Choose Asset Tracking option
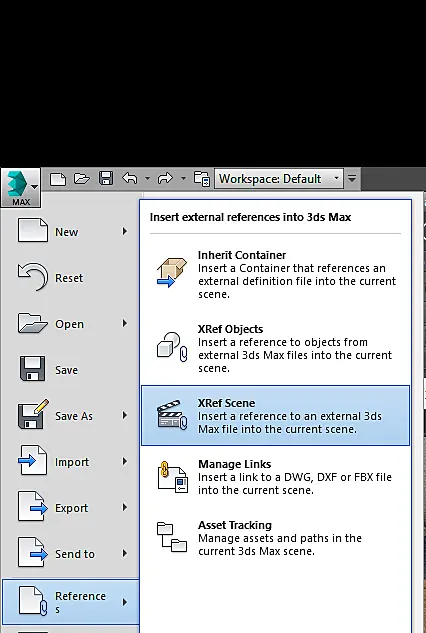426x633 pixels. point(275,538)
